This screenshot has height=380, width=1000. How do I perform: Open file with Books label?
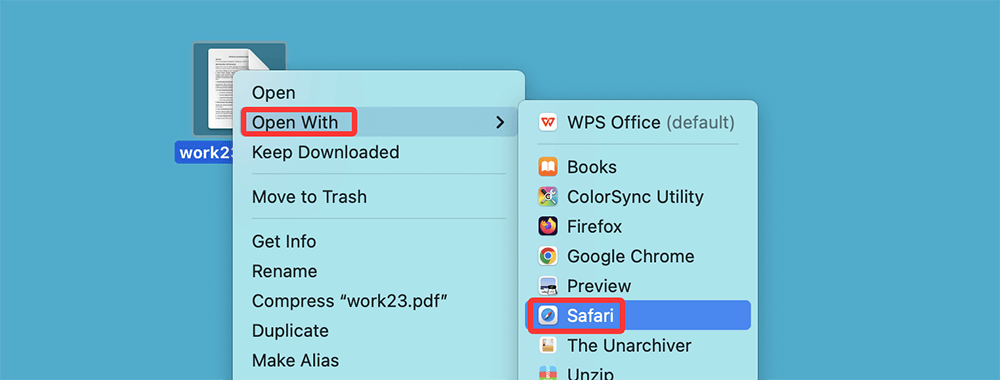pyautogui.click(x=592, y=167)
